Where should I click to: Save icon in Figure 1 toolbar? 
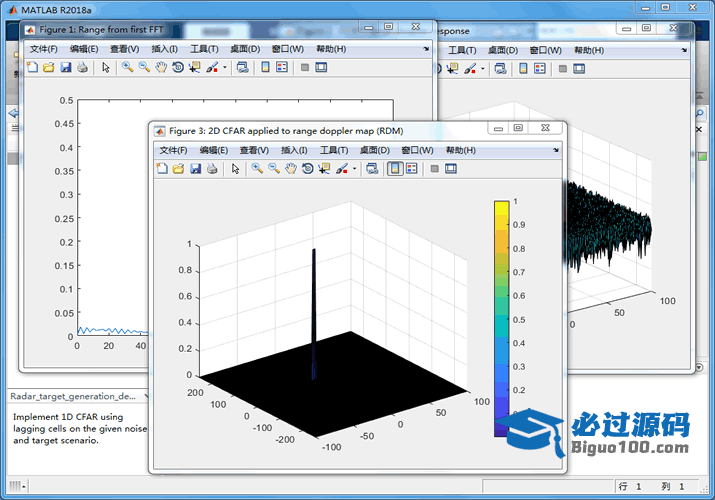tap(66, 67)
